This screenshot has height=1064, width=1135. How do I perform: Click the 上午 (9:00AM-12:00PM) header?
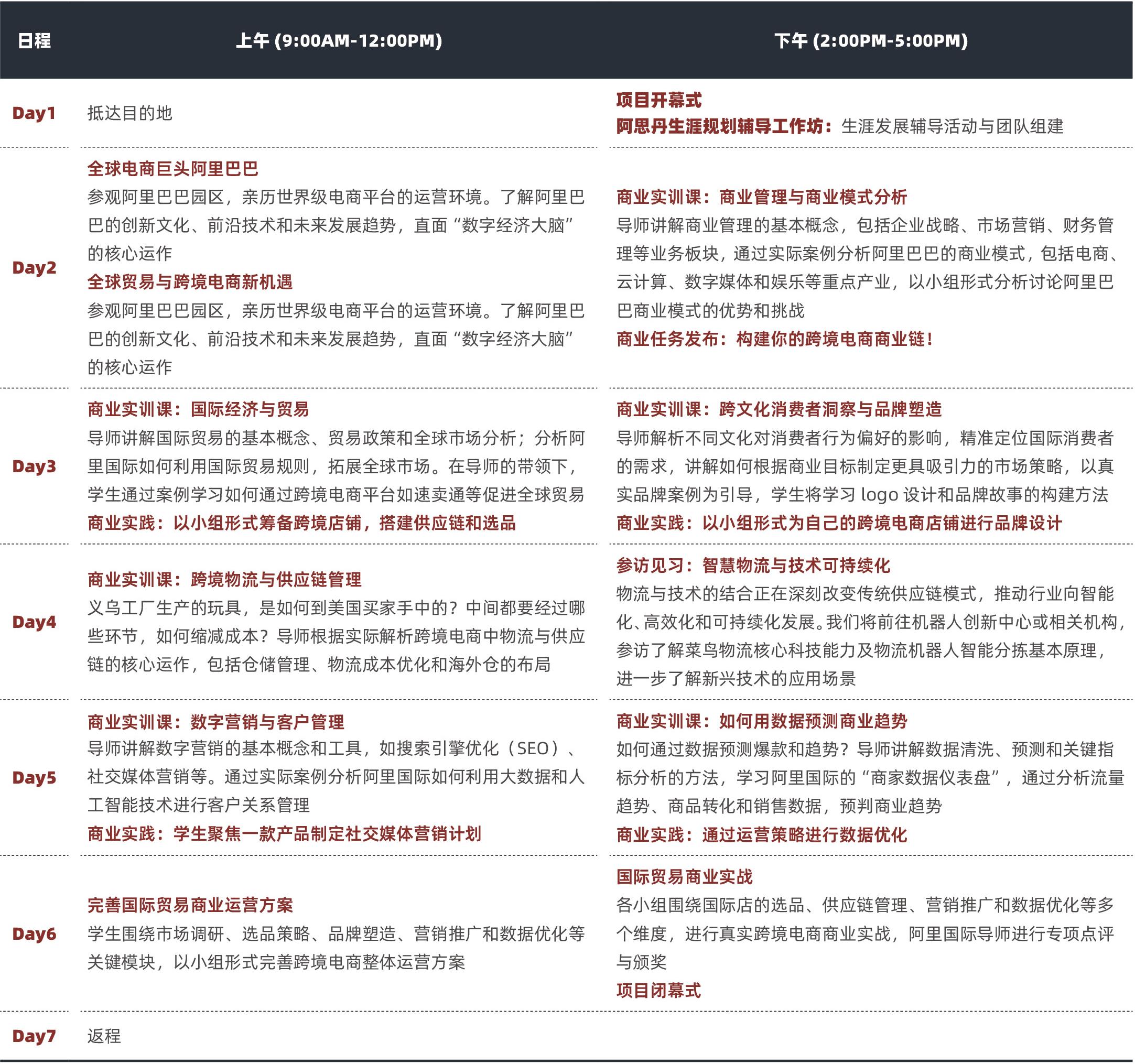339,40
